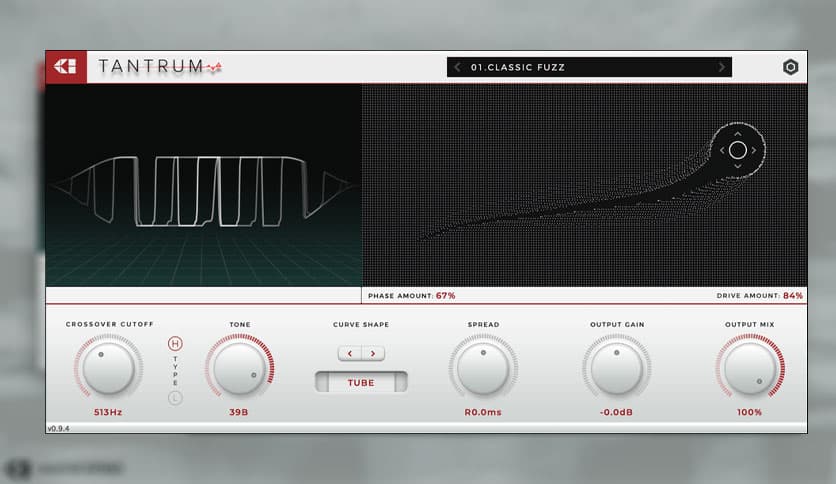Click the Crossover Cutoff knob

tap(108, 368)
